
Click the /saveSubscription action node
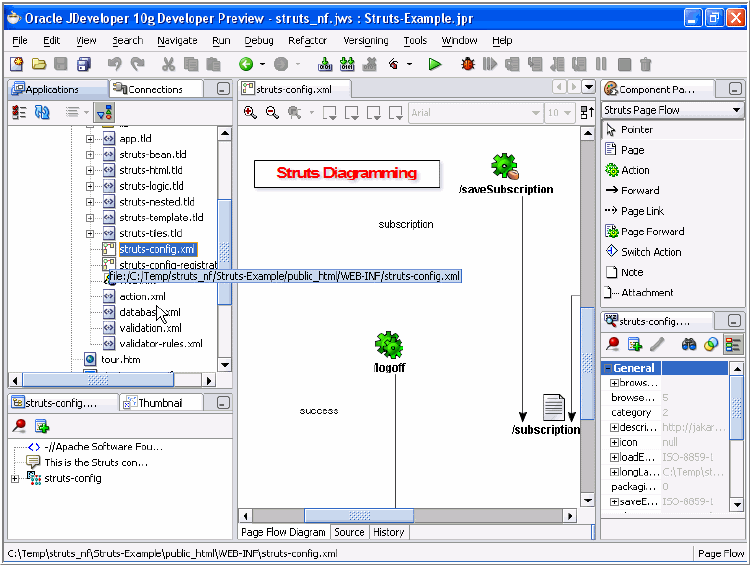pos(505,172)
